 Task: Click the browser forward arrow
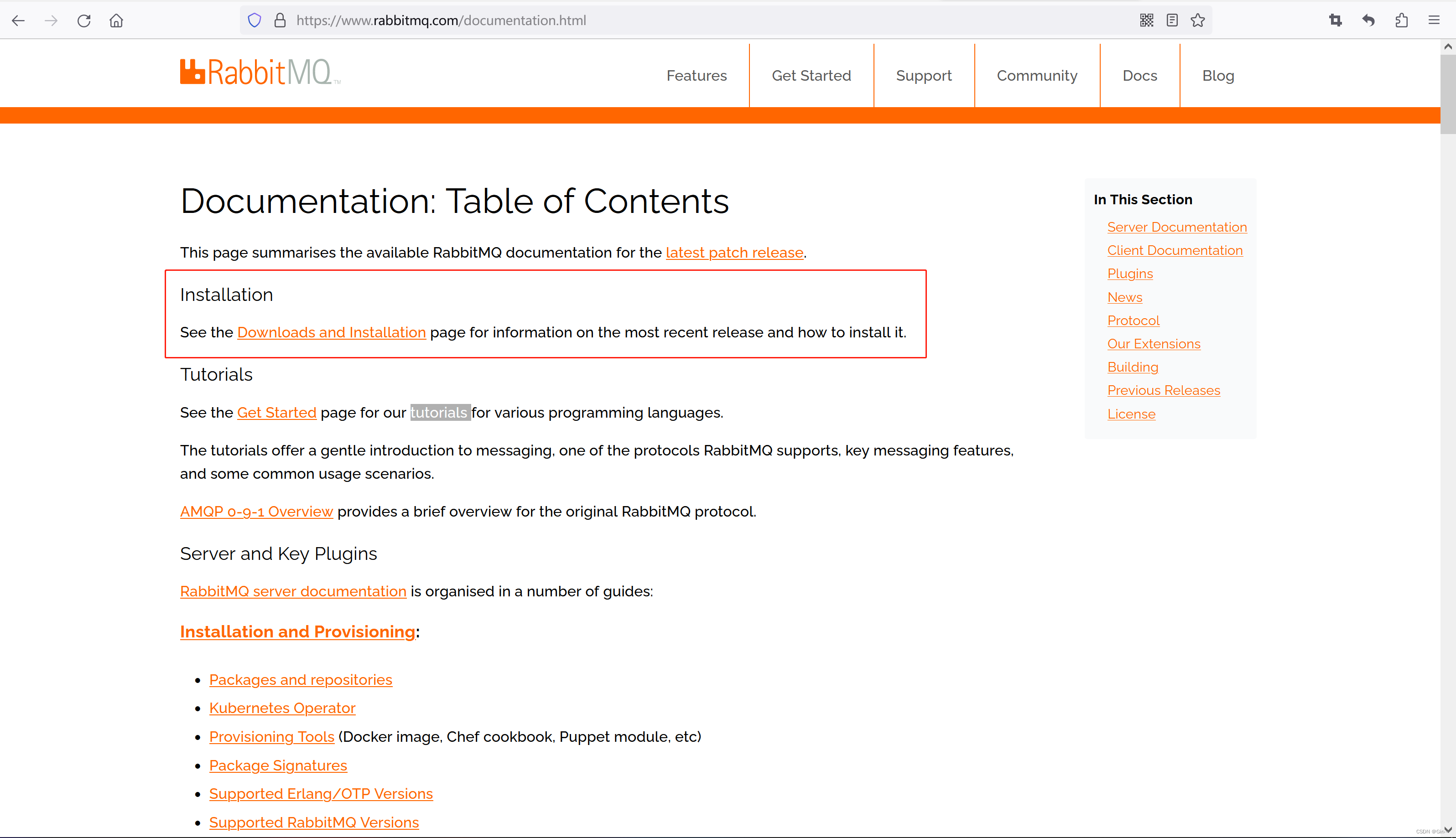51,21
